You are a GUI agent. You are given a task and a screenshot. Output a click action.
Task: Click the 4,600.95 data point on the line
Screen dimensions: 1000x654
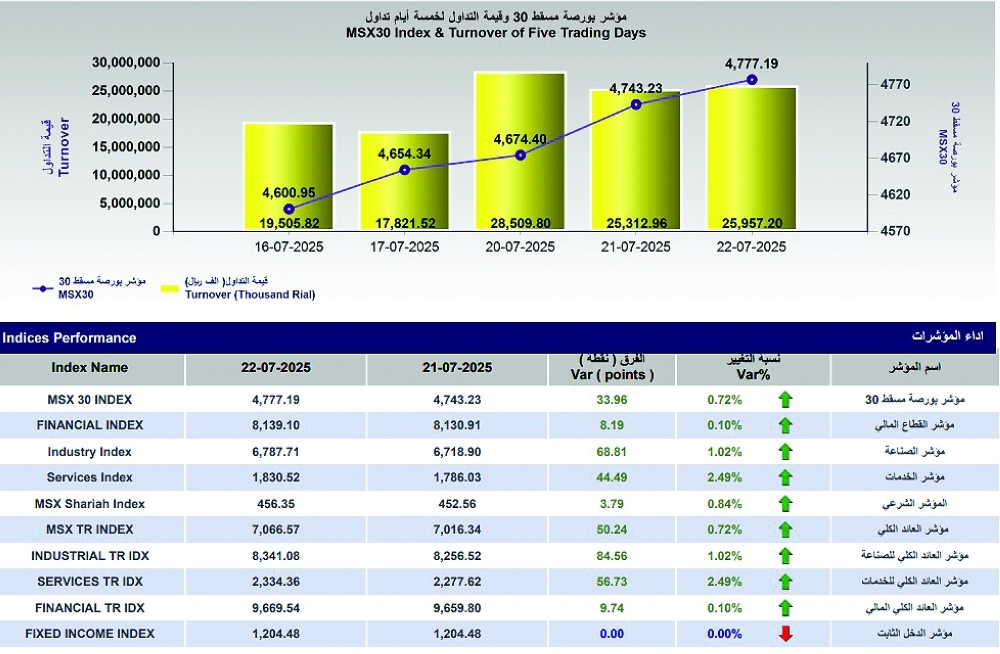click(289, 209)
